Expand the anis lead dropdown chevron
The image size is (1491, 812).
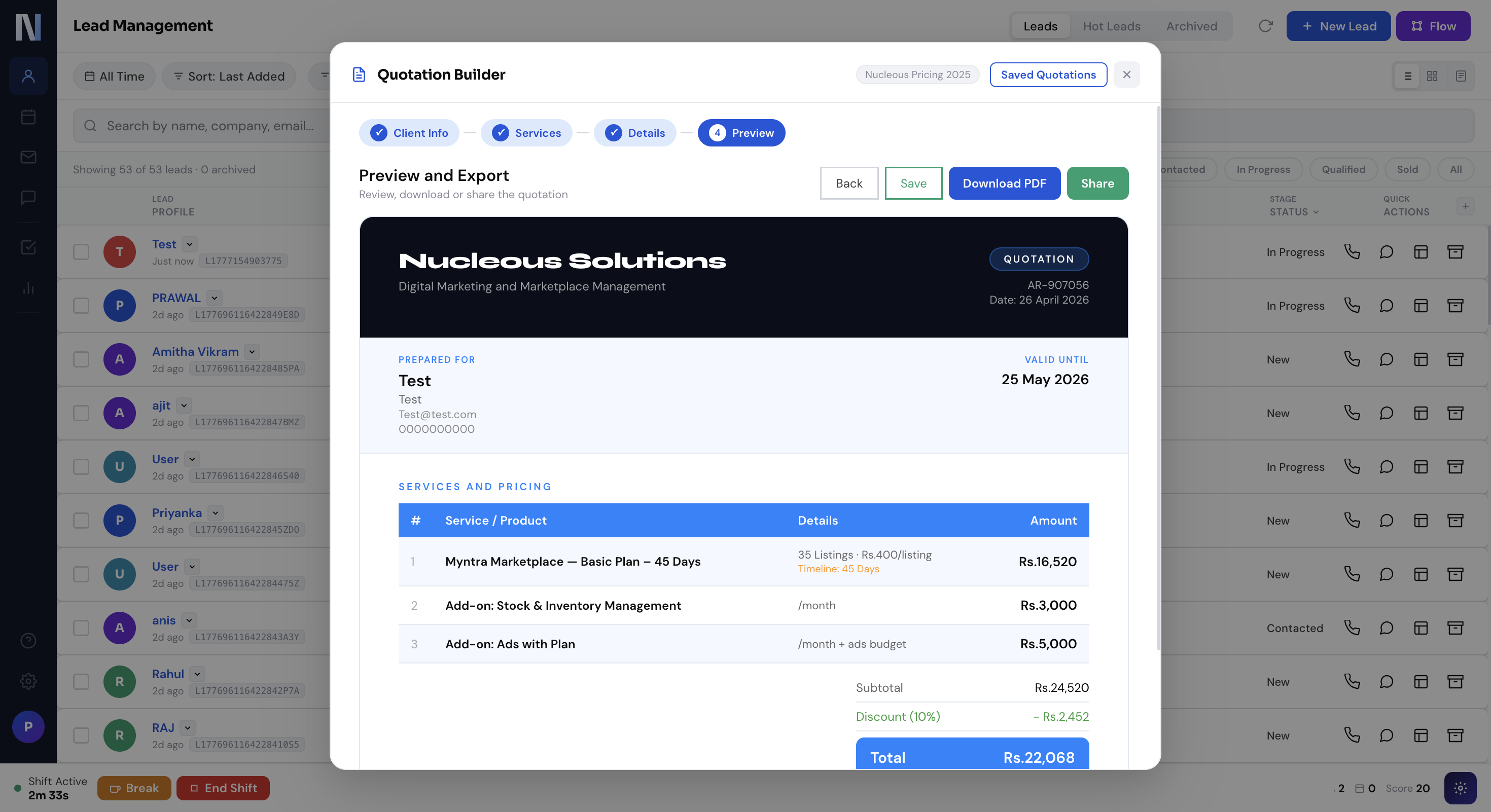pos(189,620)
